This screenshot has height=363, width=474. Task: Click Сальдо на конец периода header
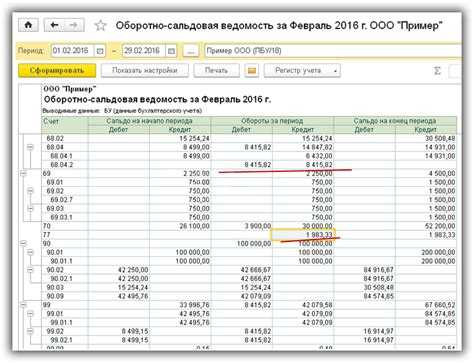click(x=395, y=121)
